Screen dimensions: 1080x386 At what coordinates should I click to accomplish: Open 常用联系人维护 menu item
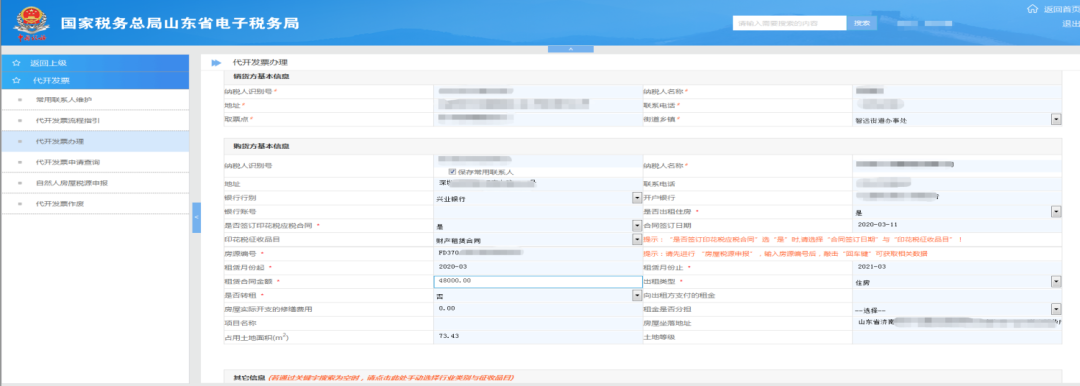94,100
